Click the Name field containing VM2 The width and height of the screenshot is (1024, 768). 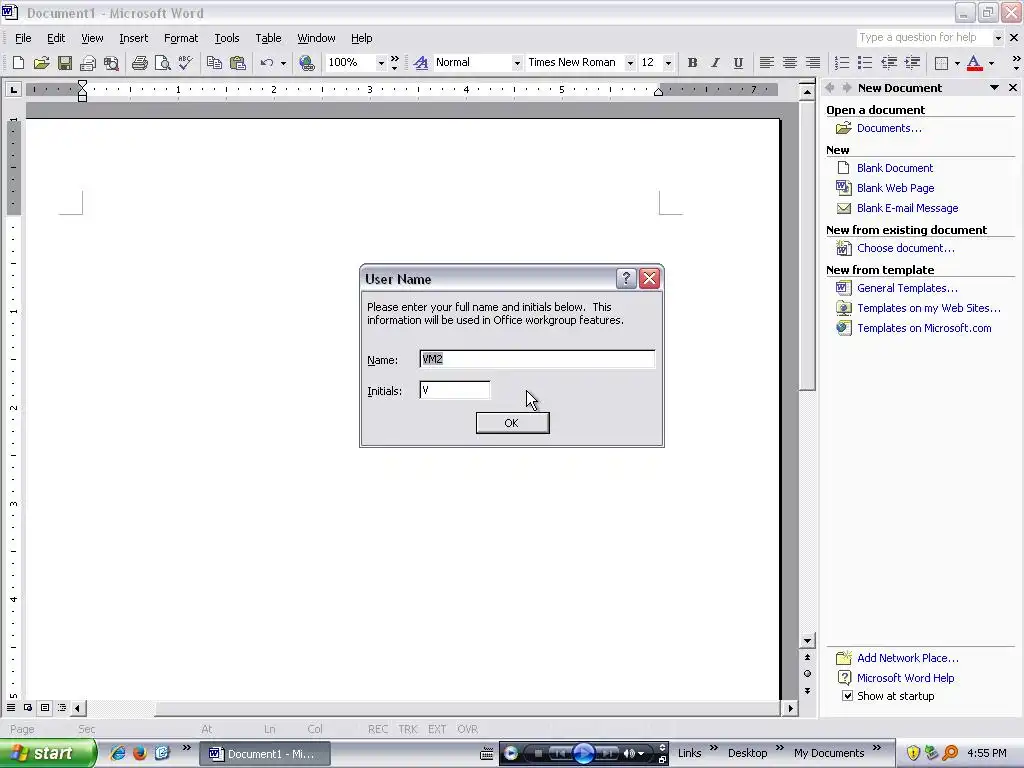tap(537, 359)
